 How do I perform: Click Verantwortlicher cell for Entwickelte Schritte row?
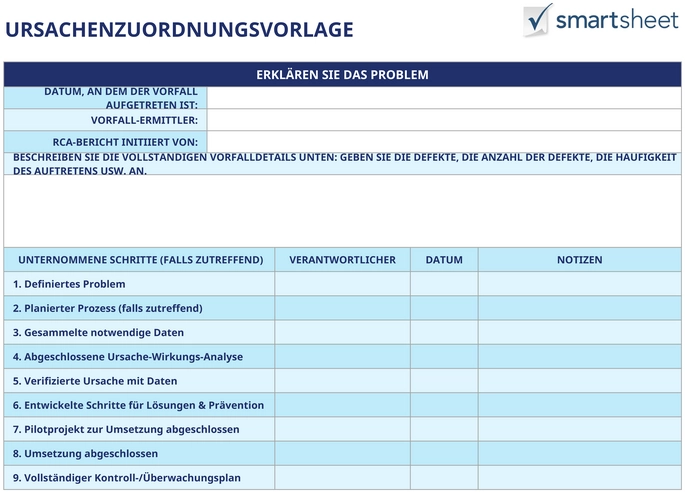[x=342, y=405]
